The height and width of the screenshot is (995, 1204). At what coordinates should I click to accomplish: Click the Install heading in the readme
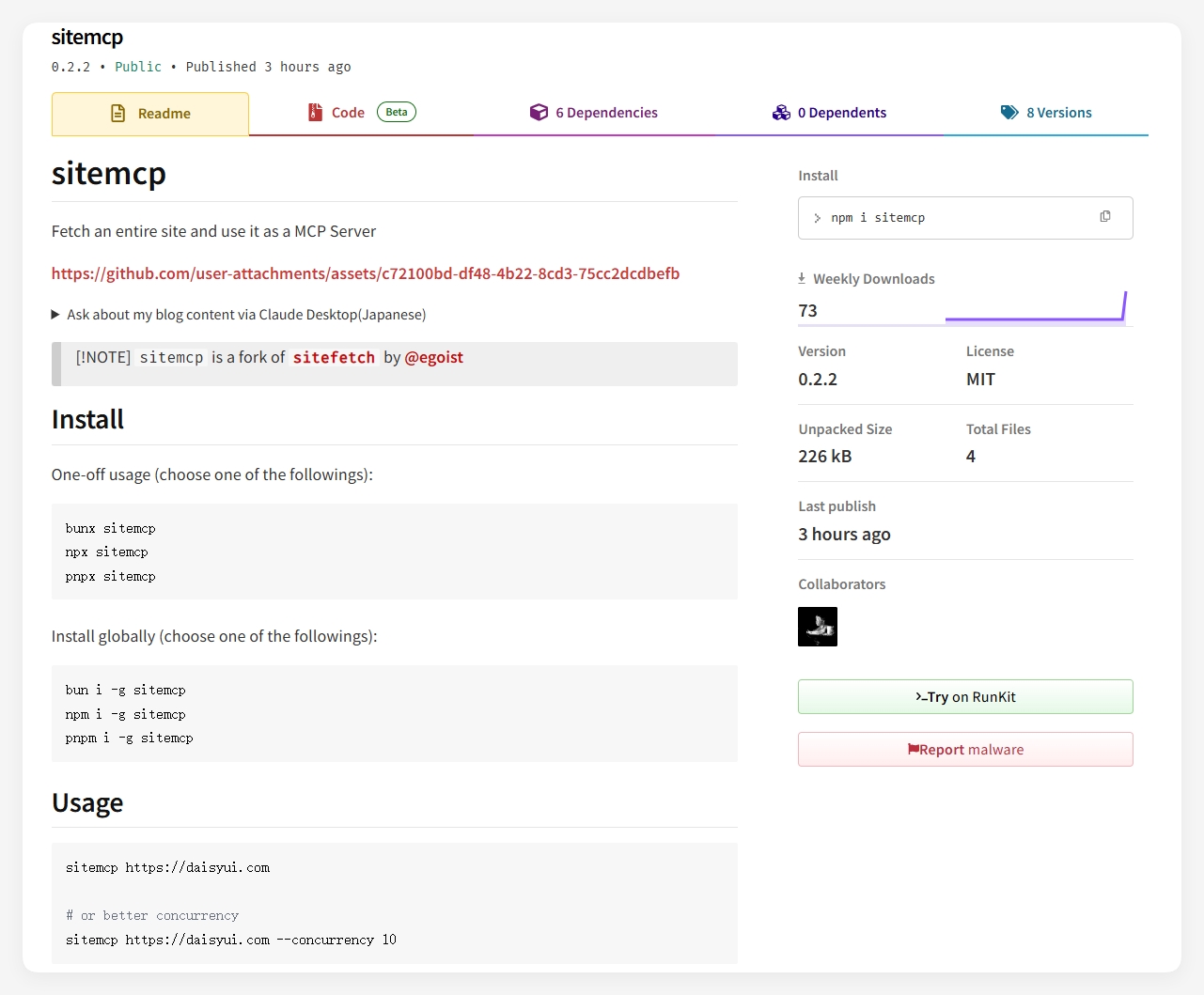coord(87,420)
